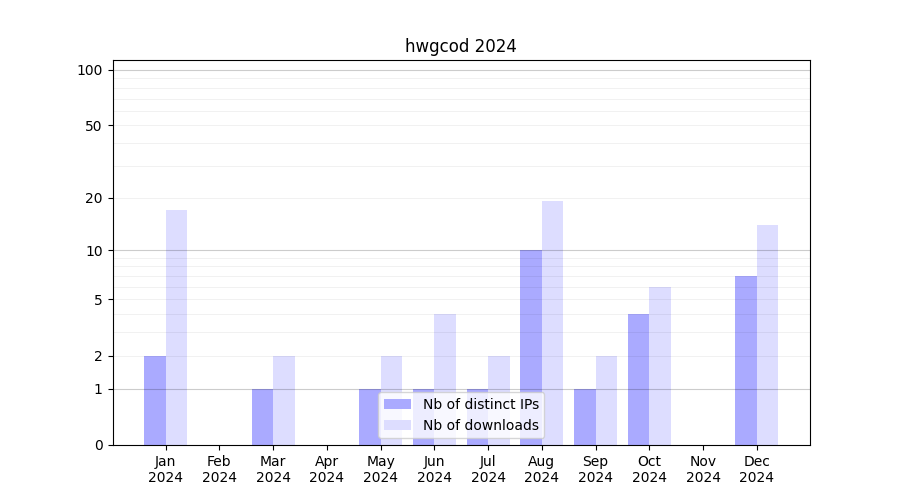This screenshot has height=500, width=900.
Task: Select the January downloads bar
Action: 176,327
